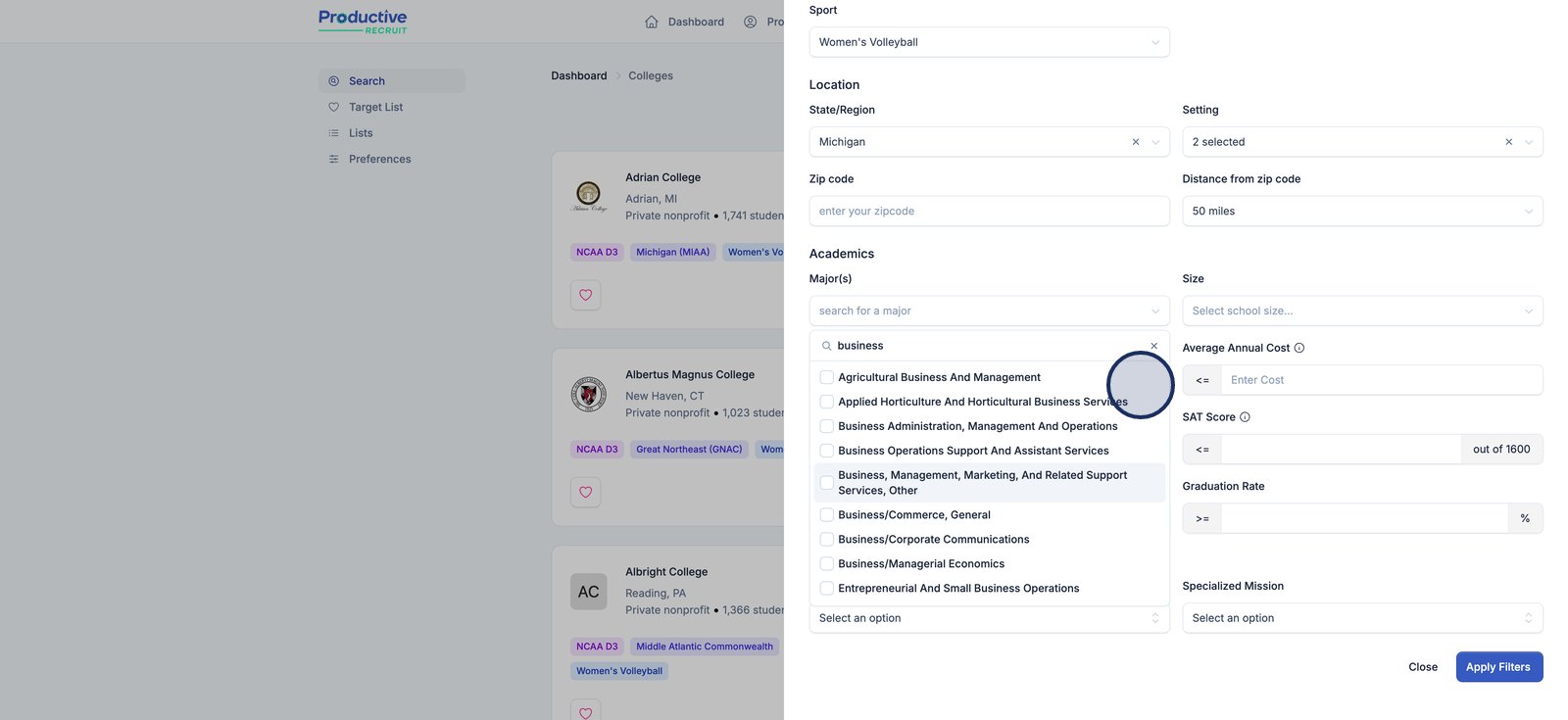Click the Close button in filter panel
The image size is (1568, 720).
1423,667
